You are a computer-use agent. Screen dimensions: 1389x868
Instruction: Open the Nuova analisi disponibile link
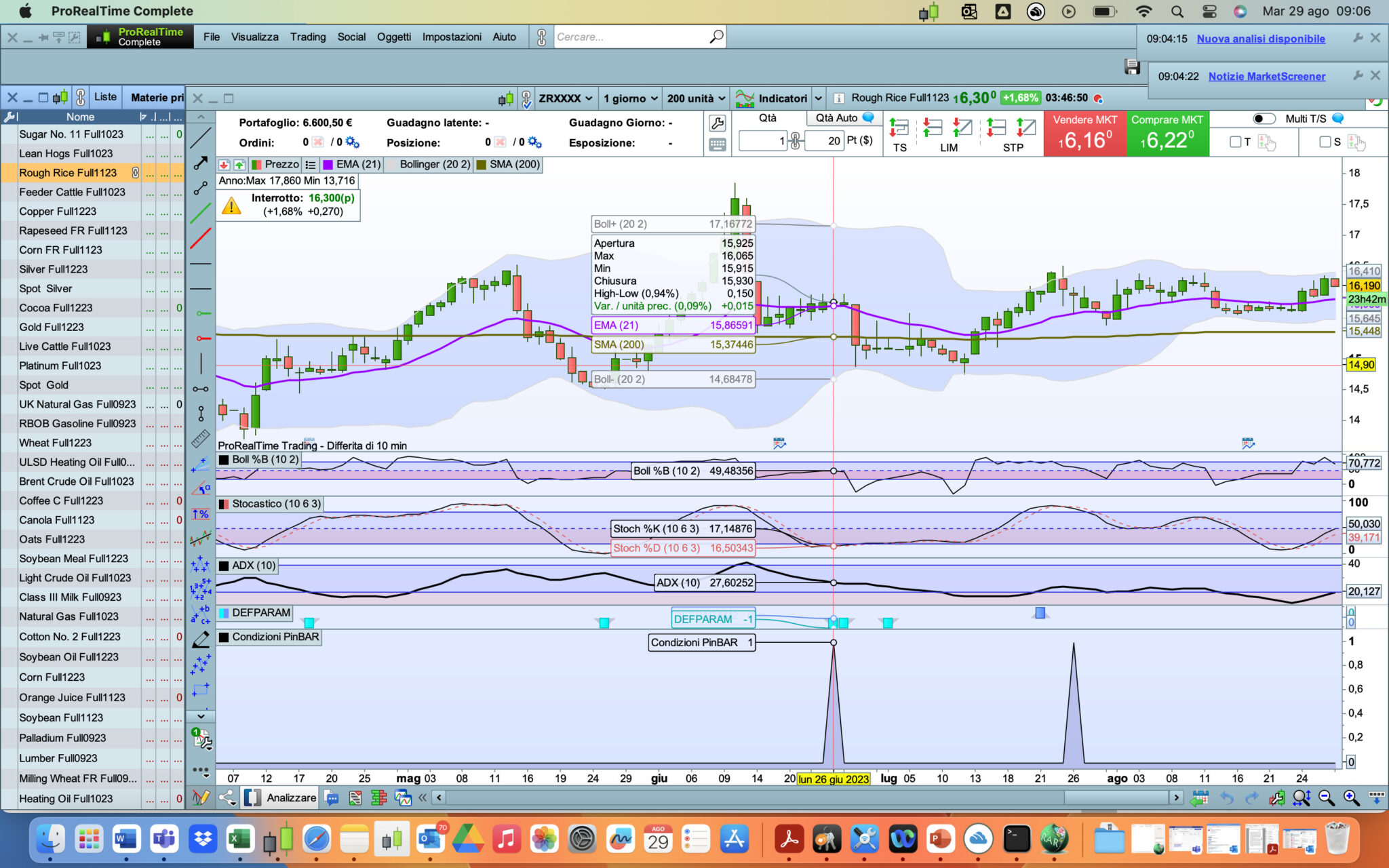pos(1260,39)
